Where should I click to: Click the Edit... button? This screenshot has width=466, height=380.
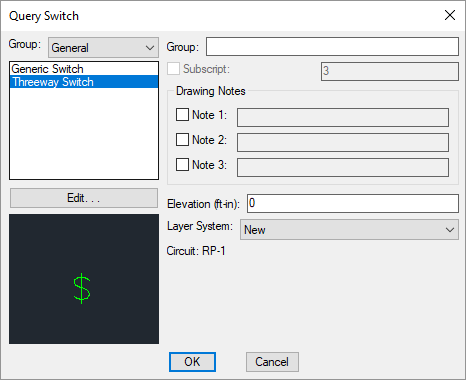pyautogui.click(x=84, y=198)
